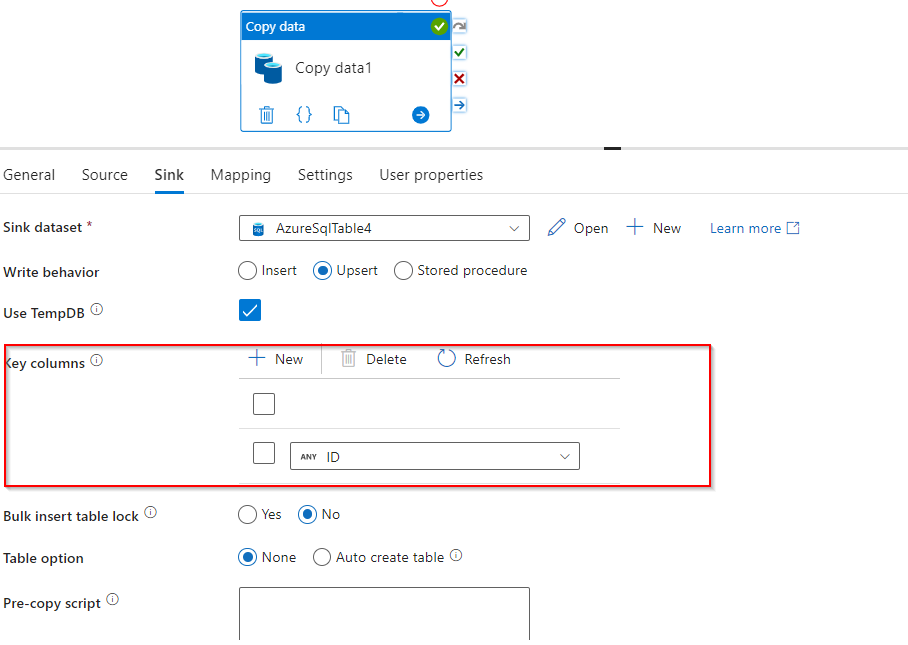Viewport: 908px width, 645px height.
Task: Go to the Source tab
Action: (104, 174)
